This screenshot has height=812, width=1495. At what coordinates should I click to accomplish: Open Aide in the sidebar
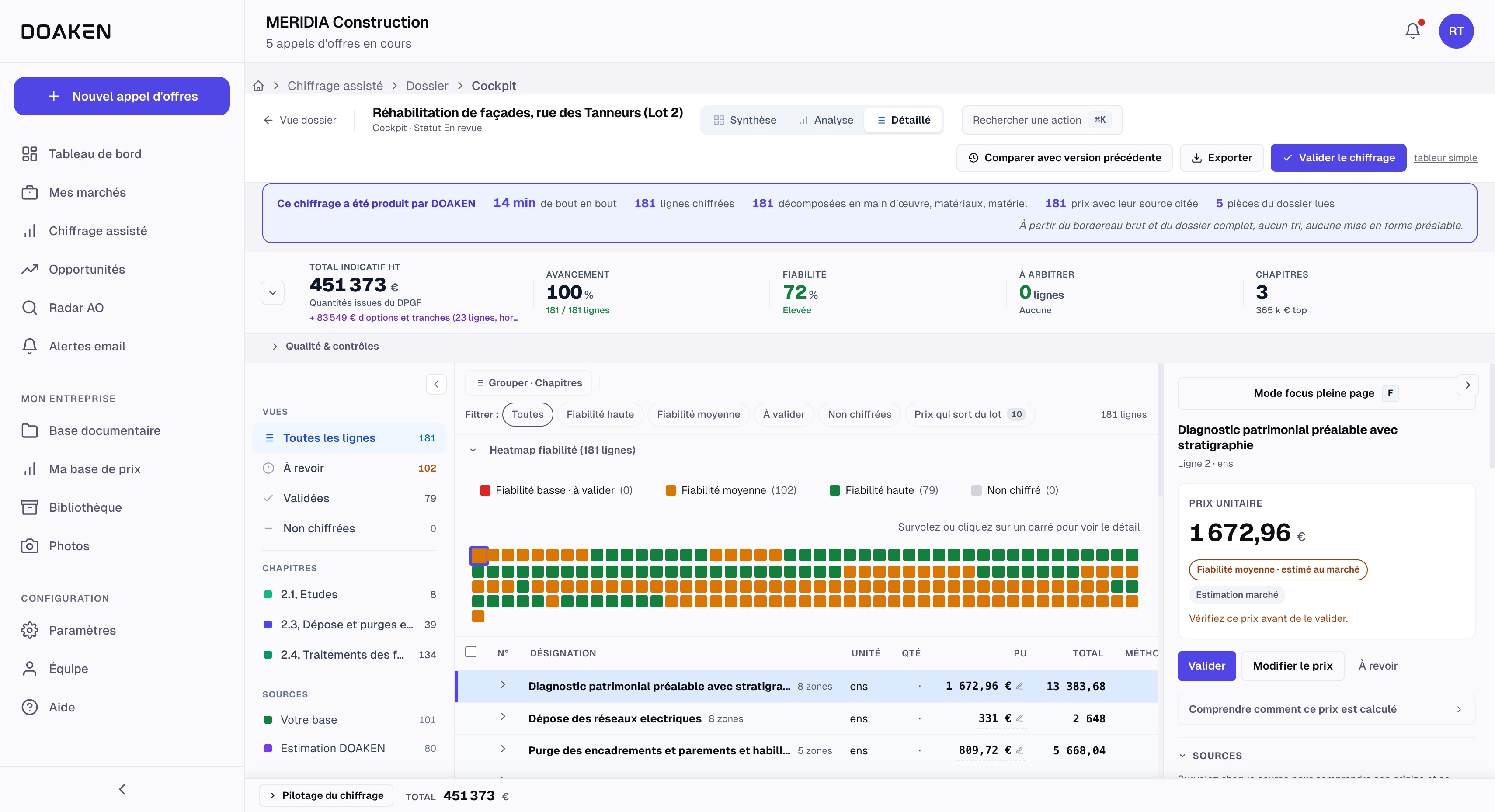pos(121,707)
